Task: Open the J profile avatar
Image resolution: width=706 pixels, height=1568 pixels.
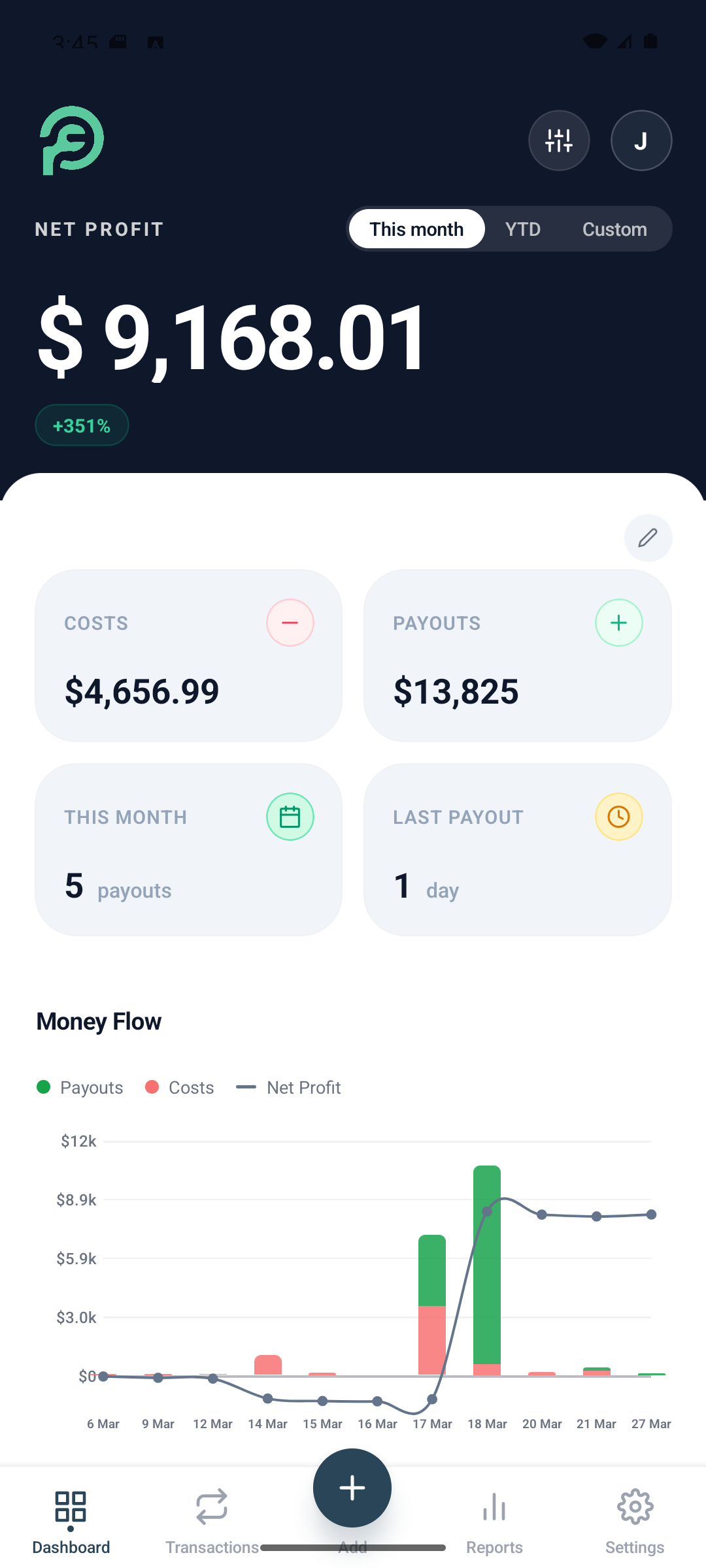Action: [641, 140]
